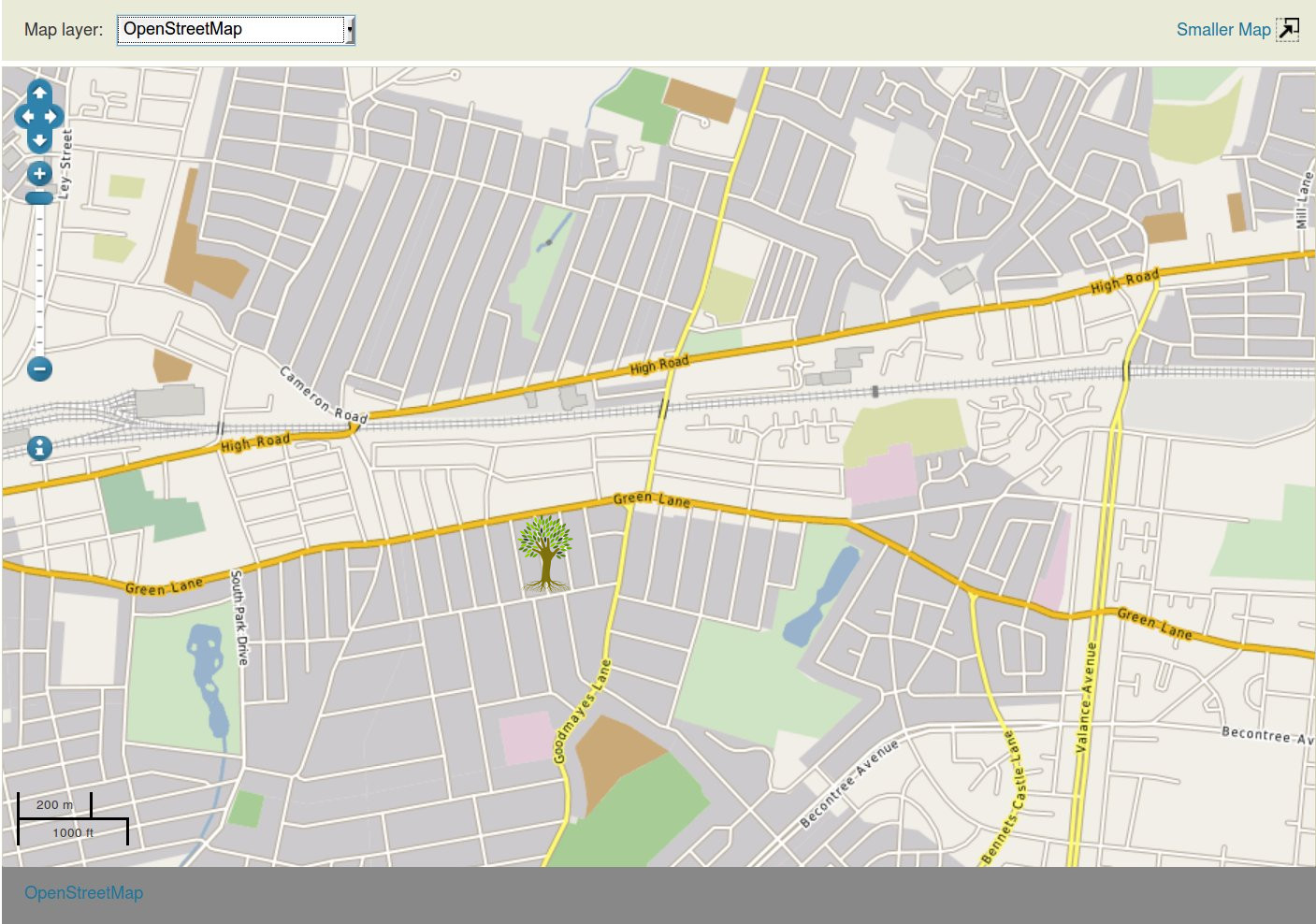The height and width of the screenshot is (924, 1316).
Task: Open the OpenStreetMap attribution link
Action: (x=83, y=893)
